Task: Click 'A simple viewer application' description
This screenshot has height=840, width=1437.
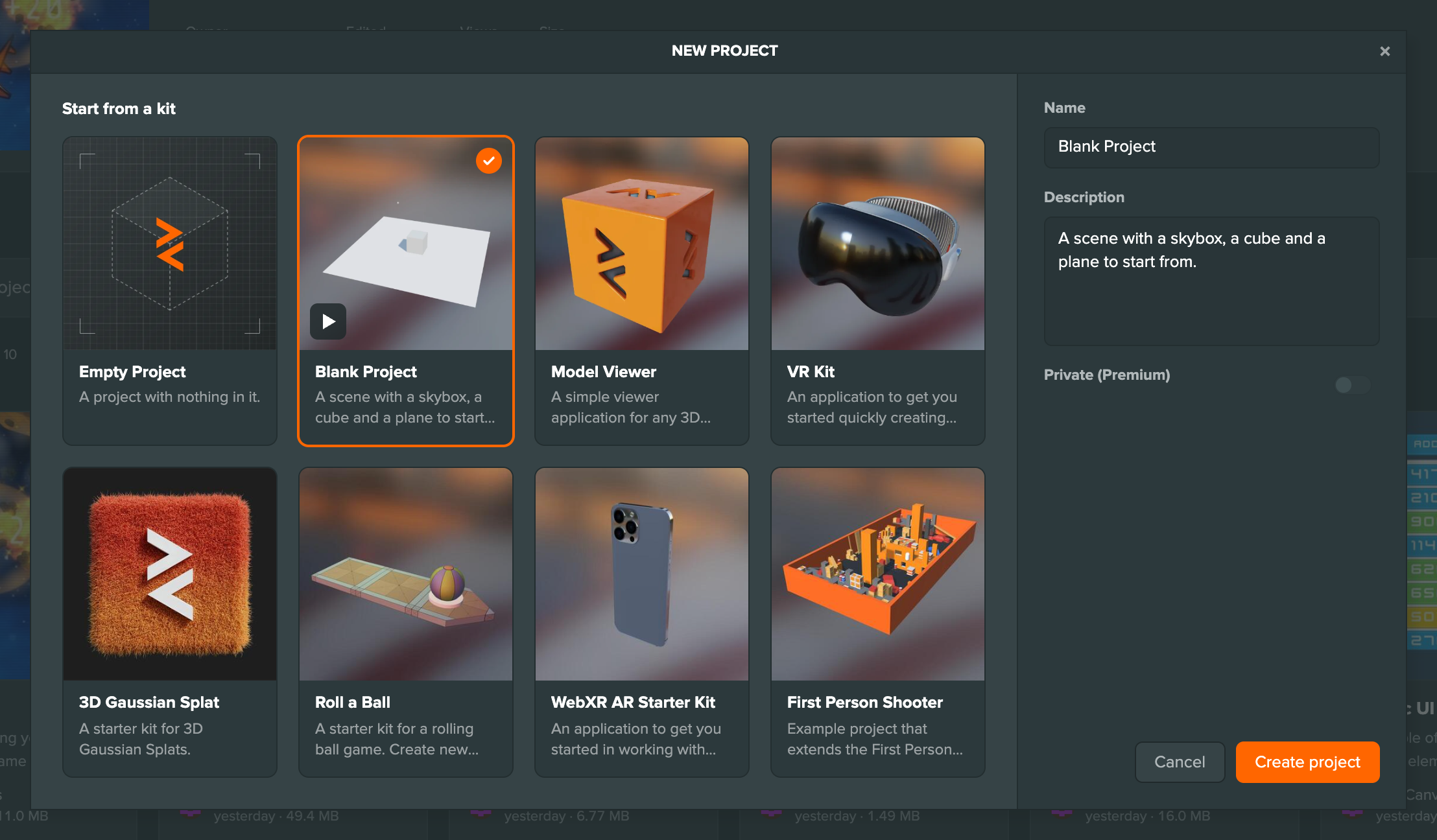Action: (x=631, y=407)
